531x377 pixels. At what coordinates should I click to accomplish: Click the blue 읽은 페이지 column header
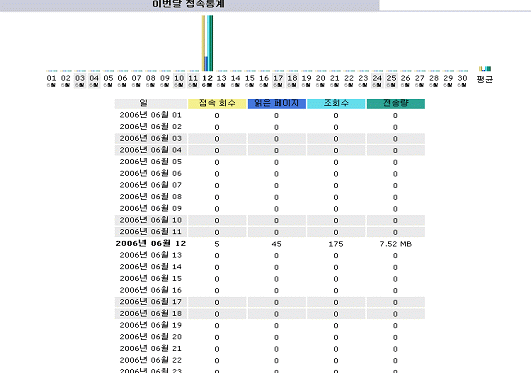pos(277,103)
